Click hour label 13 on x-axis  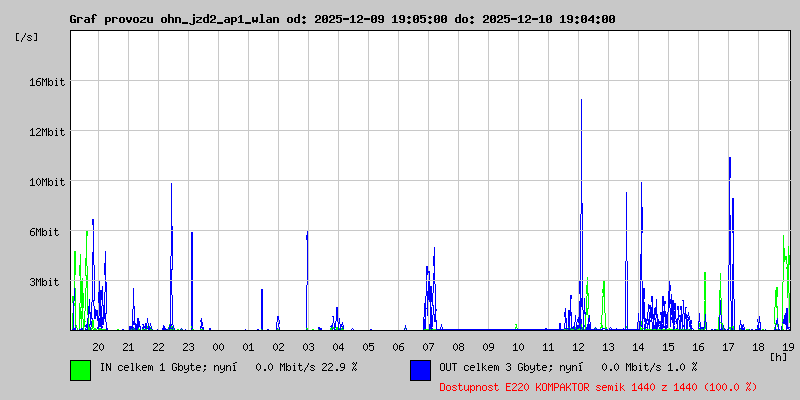(x=609, y=347)
